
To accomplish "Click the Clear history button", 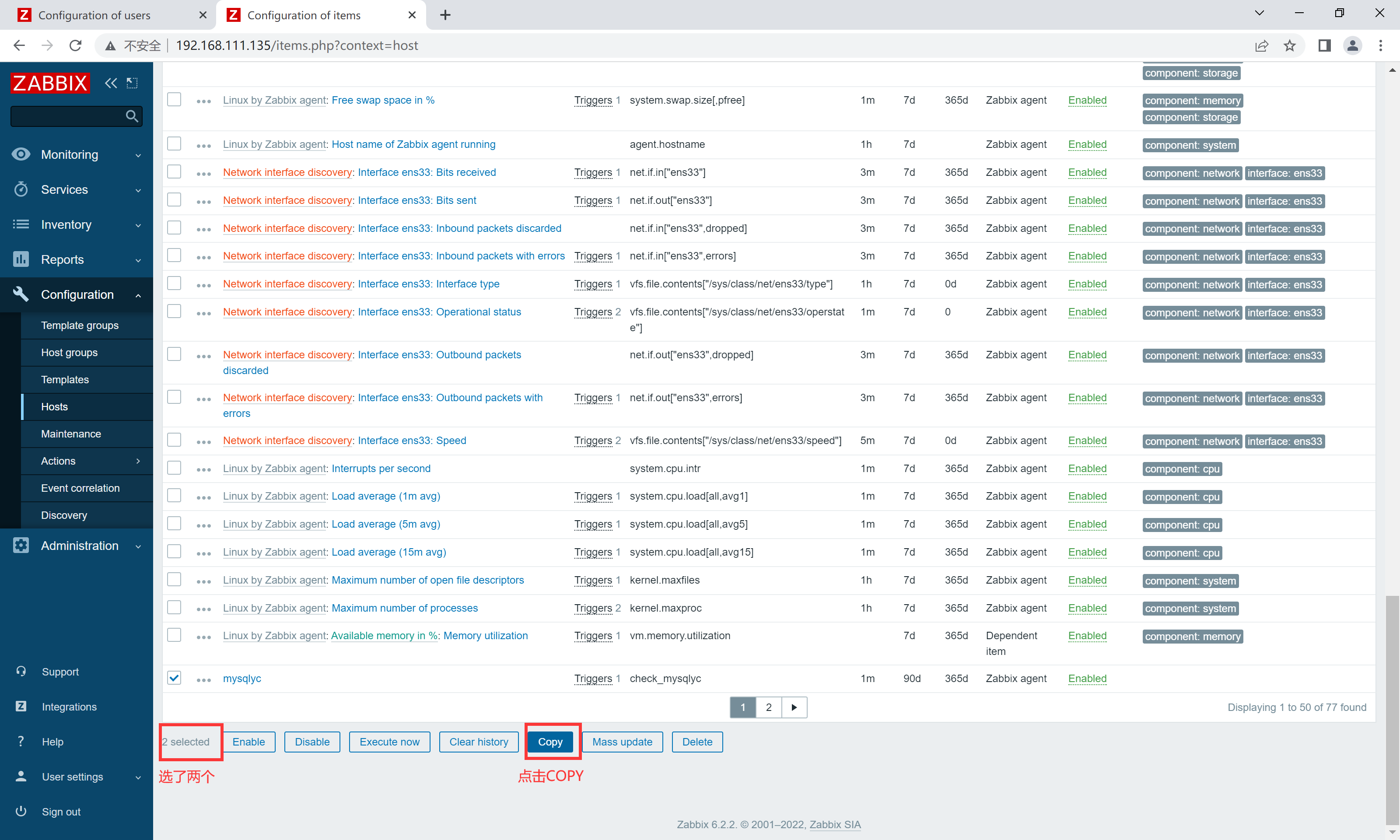I will click(x=479, y=742).
